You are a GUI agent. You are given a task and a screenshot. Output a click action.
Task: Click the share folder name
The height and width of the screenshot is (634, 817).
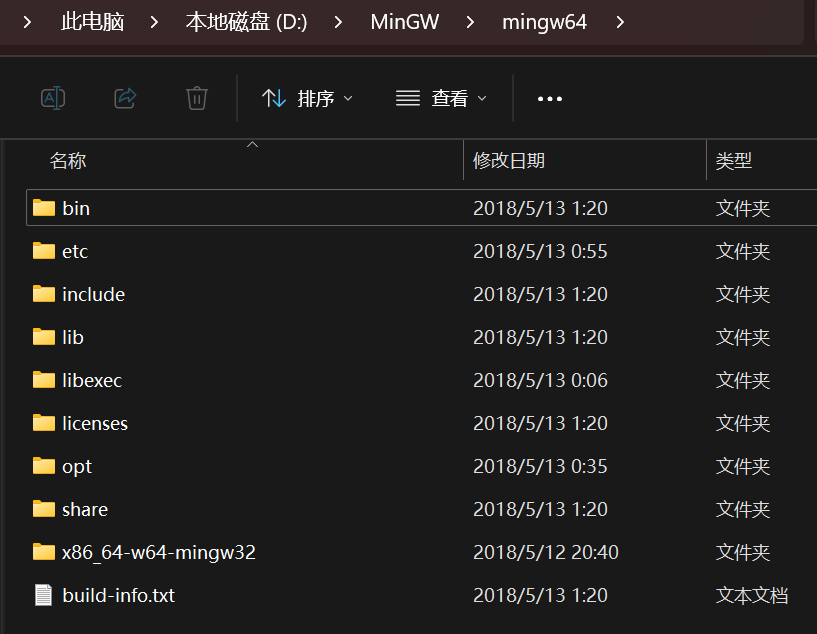coord(85,509)
